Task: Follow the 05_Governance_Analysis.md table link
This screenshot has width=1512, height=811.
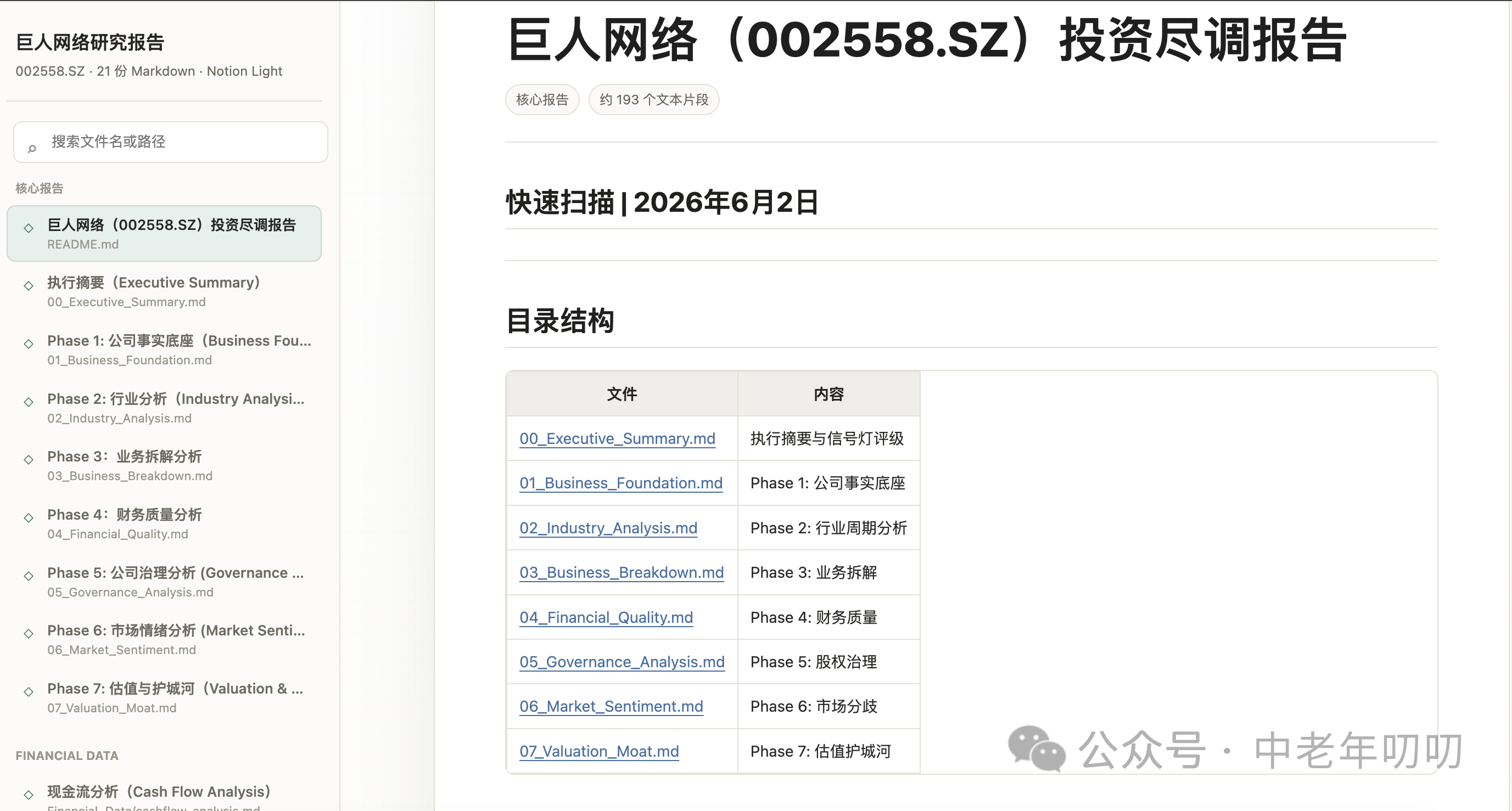Action: [x=622, y=662]
